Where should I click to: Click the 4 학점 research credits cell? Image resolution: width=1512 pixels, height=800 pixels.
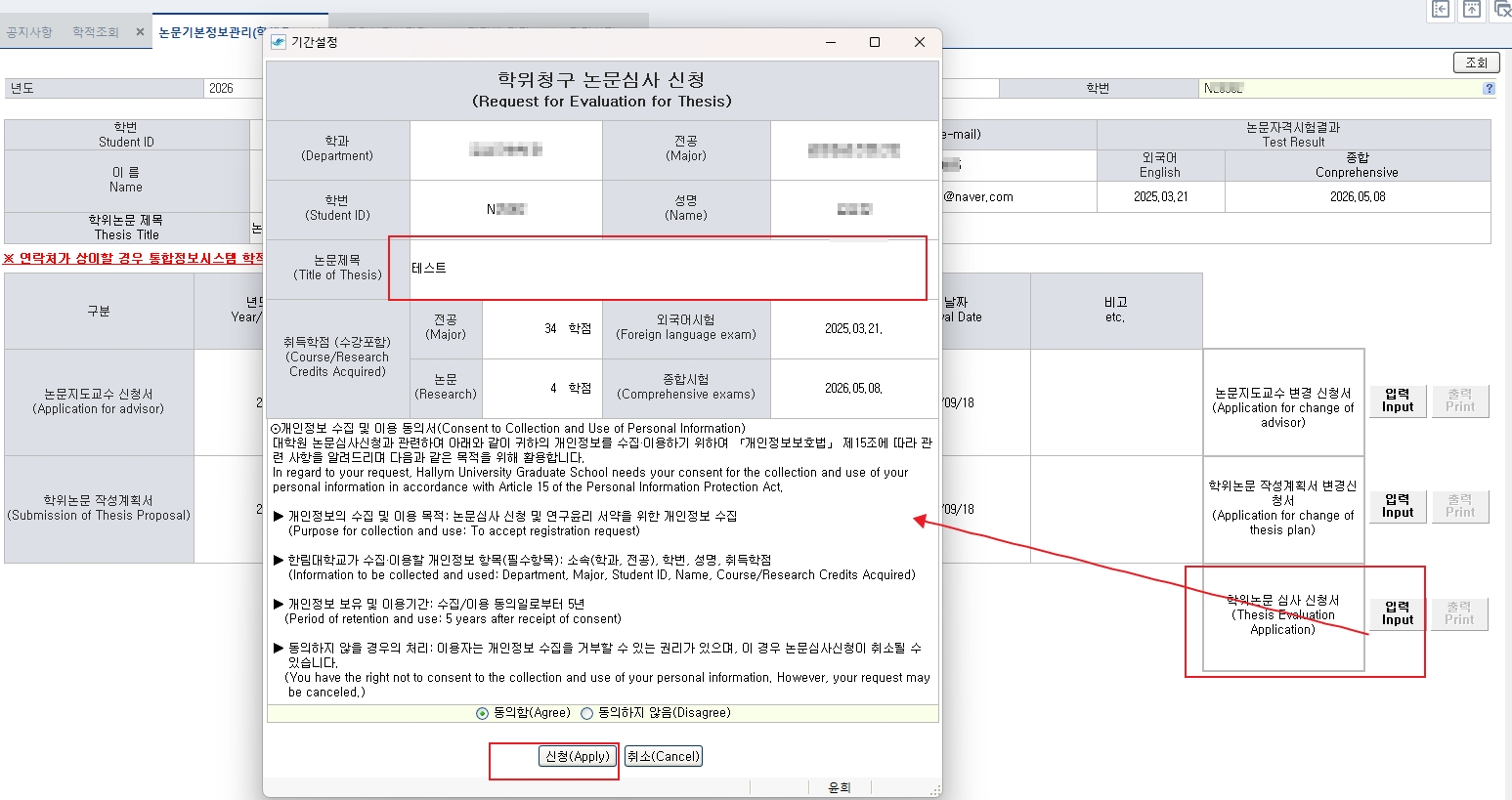[542, 389]
